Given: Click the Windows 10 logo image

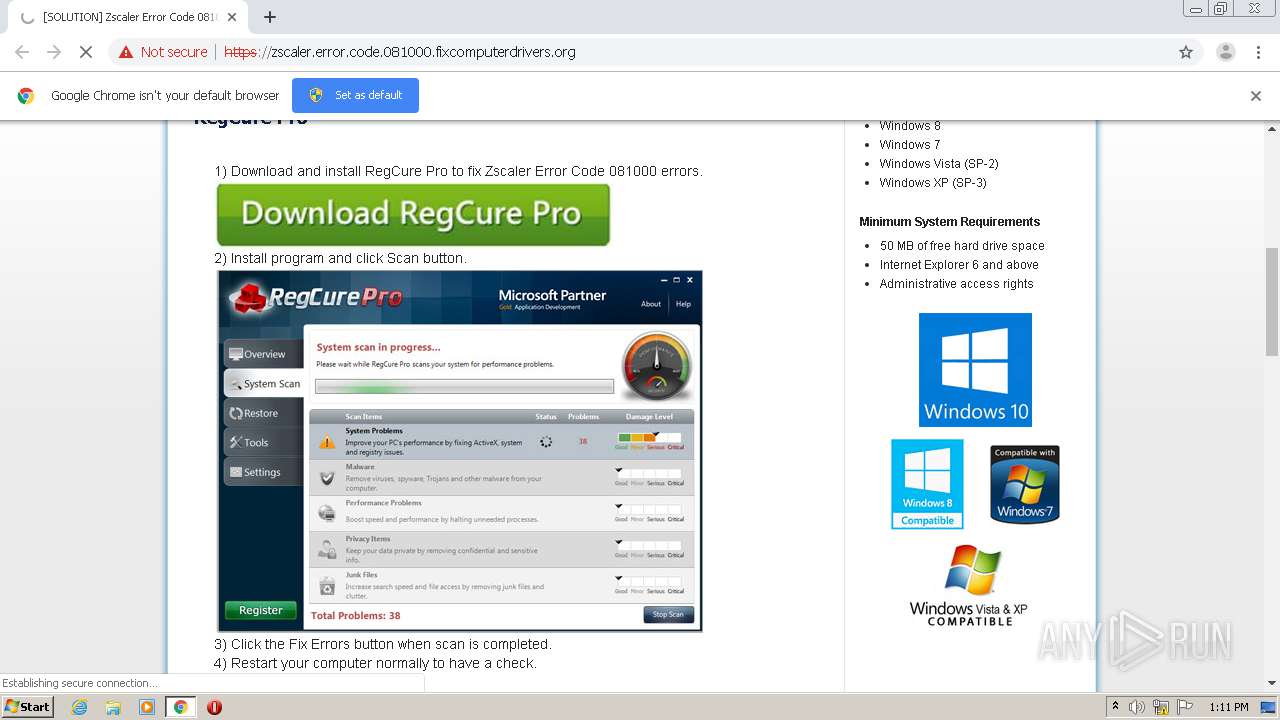Looking at the screenshot, I should [x=975, y=370].
